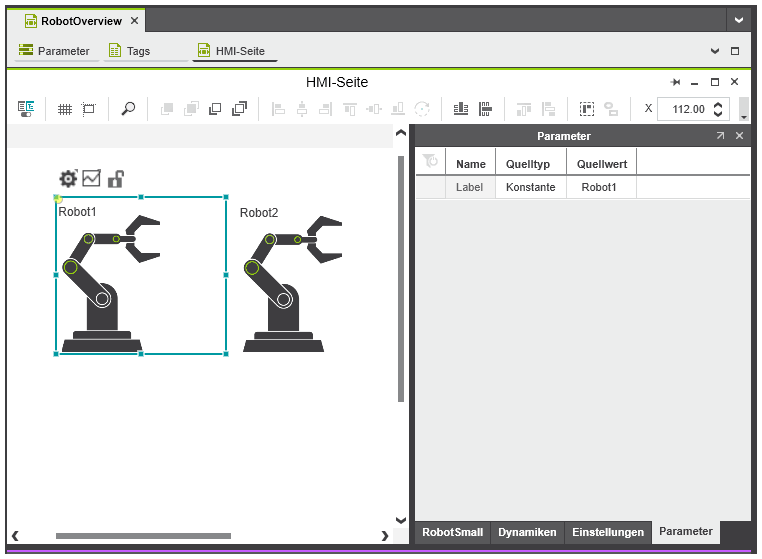Viewport: 762px width, 559px height.
Task: Click the magnifier zoom tool
Action: tap(128, 109)
